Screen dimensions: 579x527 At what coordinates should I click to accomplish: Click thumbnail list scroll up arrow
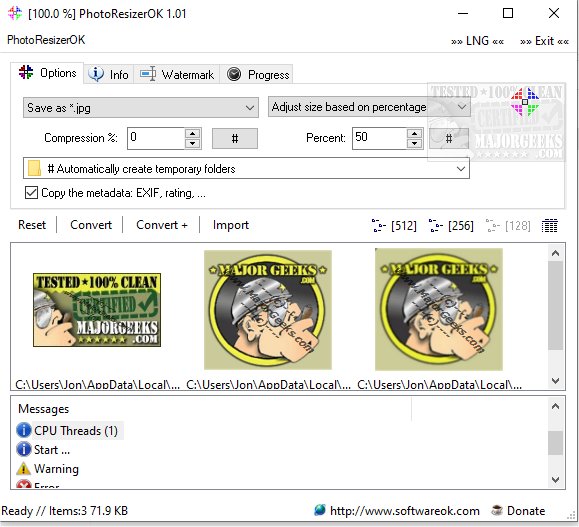555,253
